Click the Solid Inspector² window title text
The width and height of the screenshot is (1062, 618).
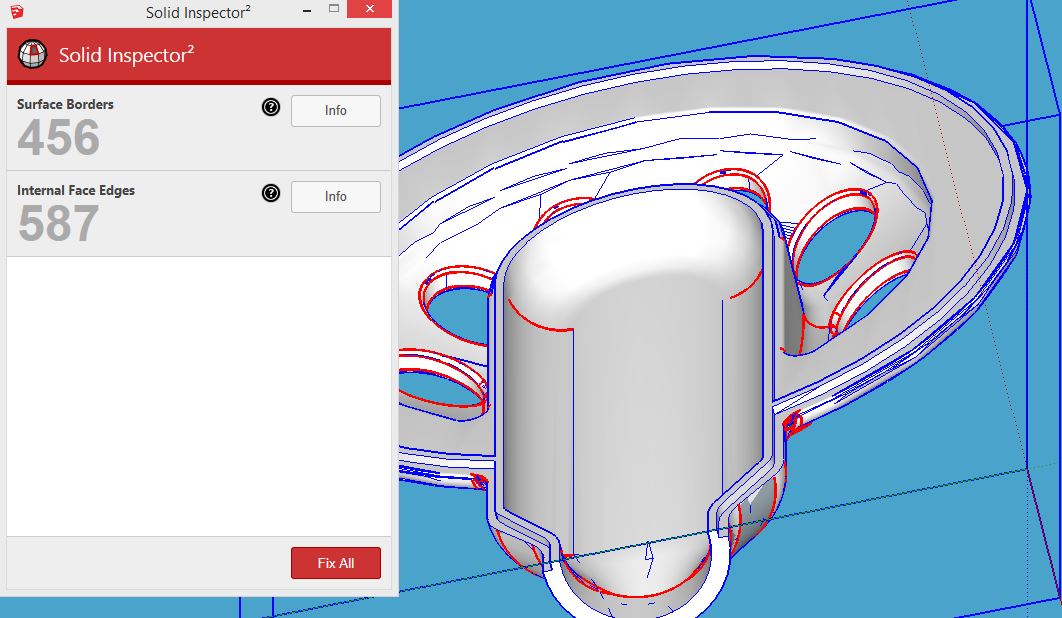198,13
